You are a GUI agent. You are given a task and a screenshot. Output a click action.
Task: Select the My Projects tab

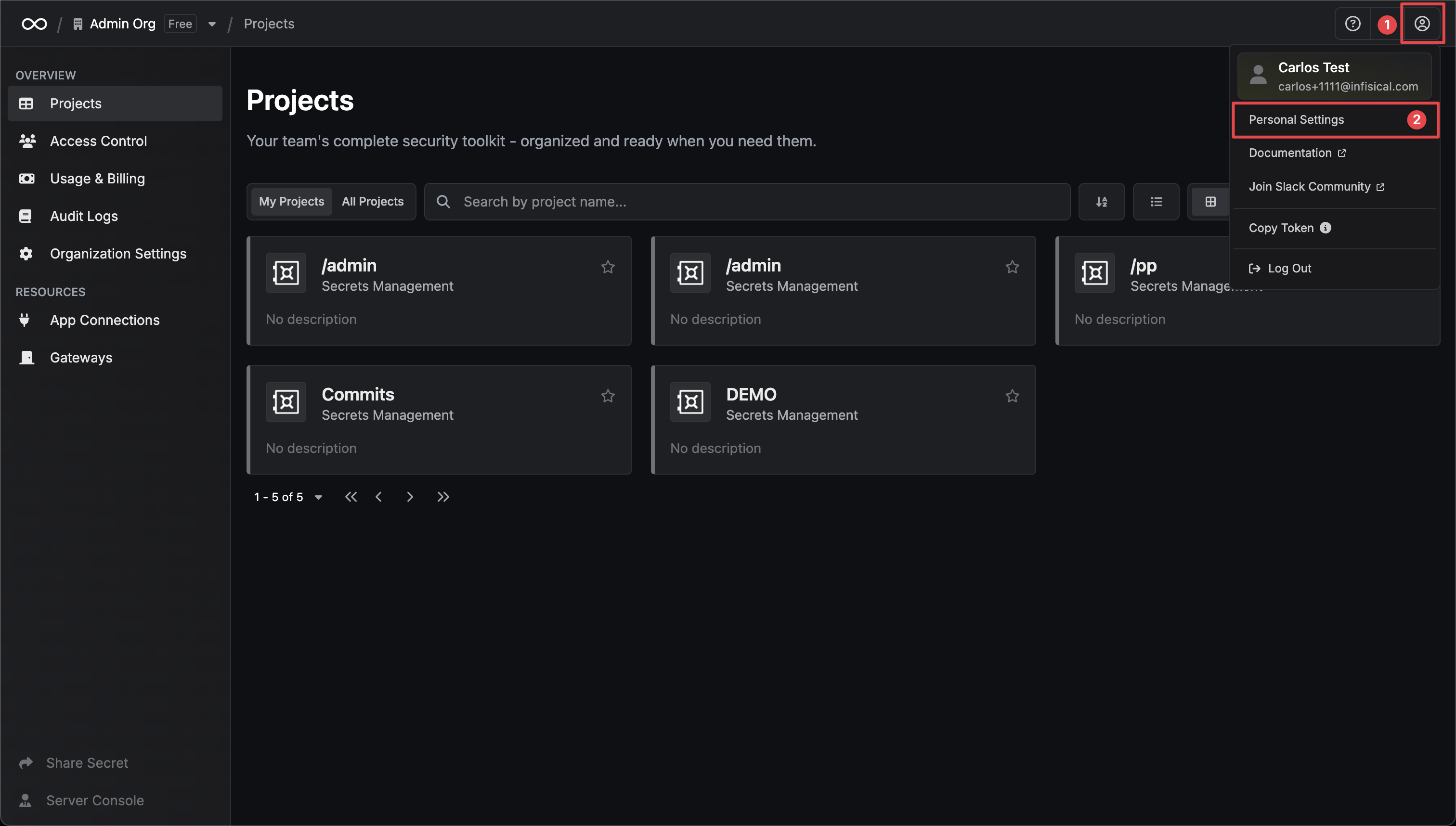click(x=291, y=201)
